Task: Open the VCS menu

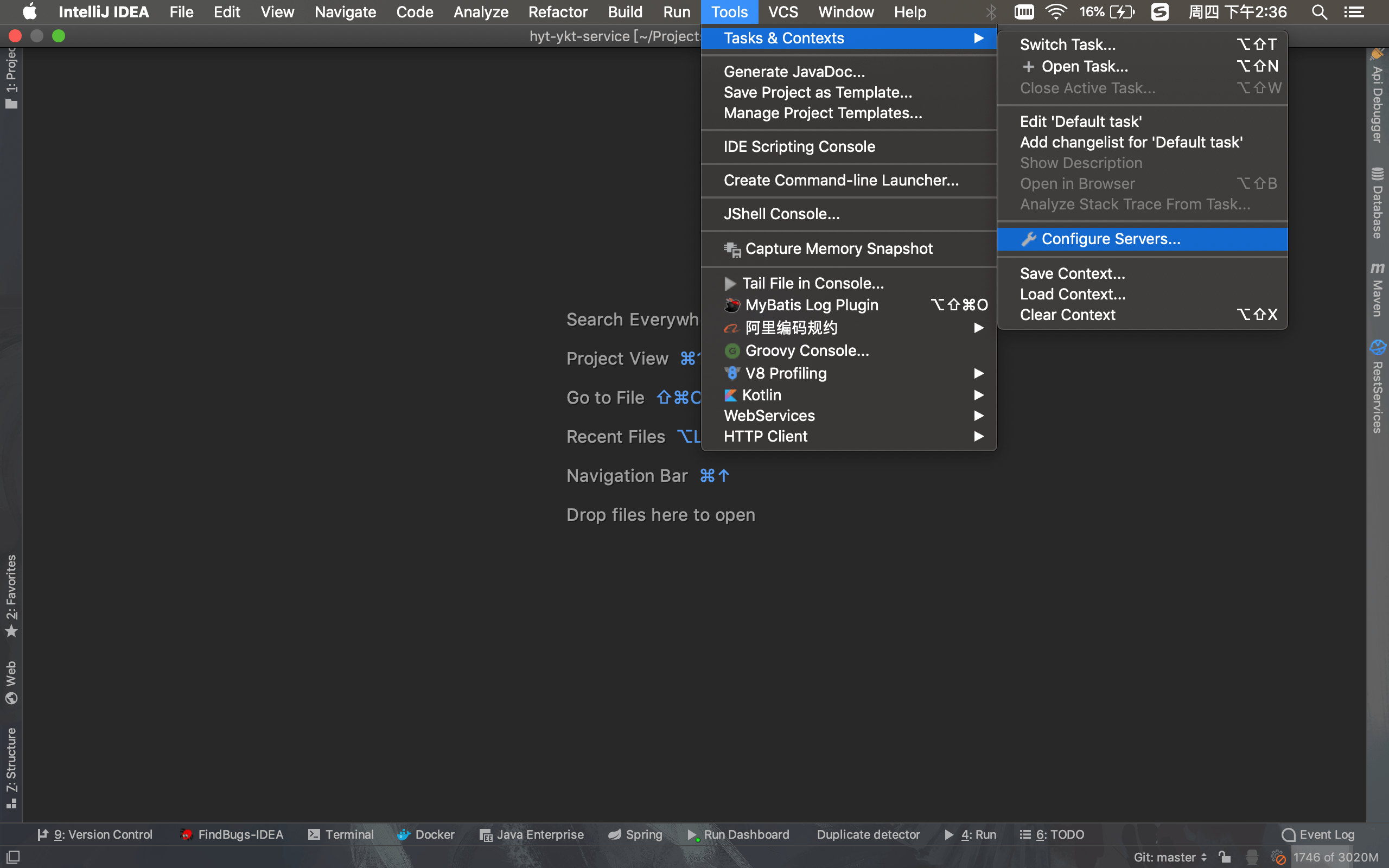Action: click(x=783, y=12)
